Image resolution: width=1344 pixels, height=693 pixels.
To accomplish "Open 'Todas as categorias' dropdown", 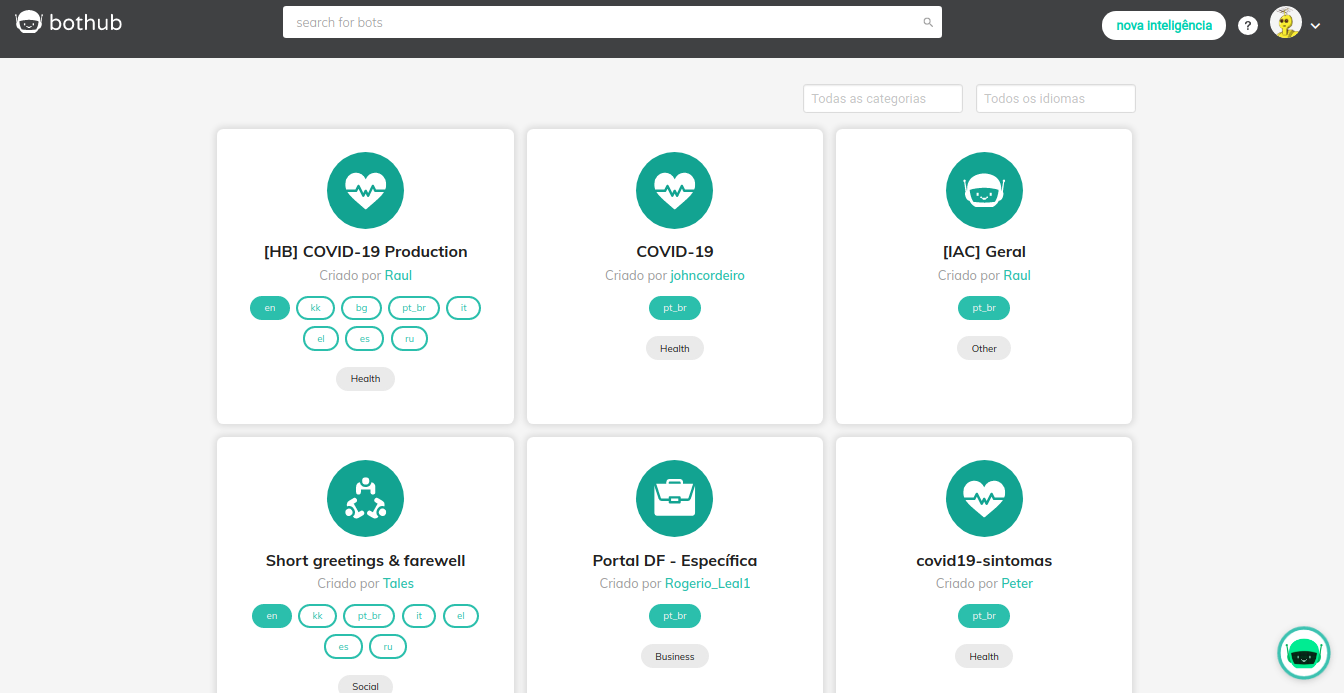I will pyautogui.click(x=883, y=98).
